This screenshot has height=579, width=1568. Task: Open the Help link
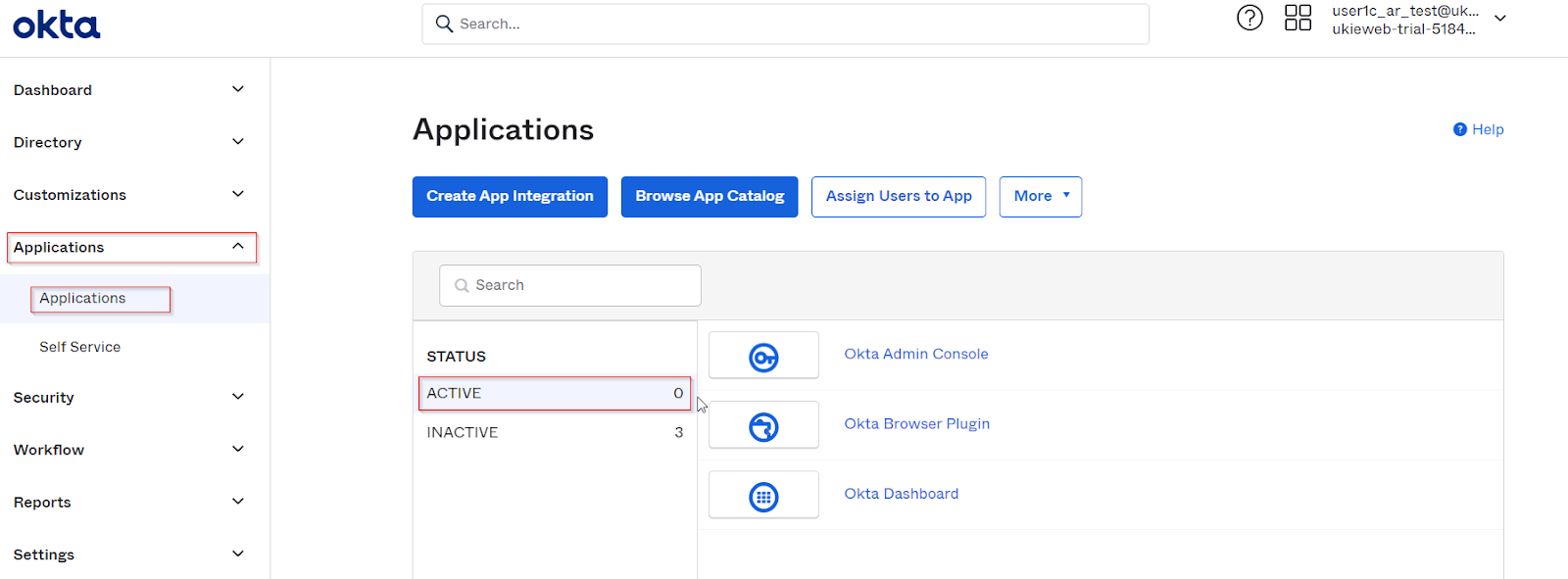point(1488,129)
